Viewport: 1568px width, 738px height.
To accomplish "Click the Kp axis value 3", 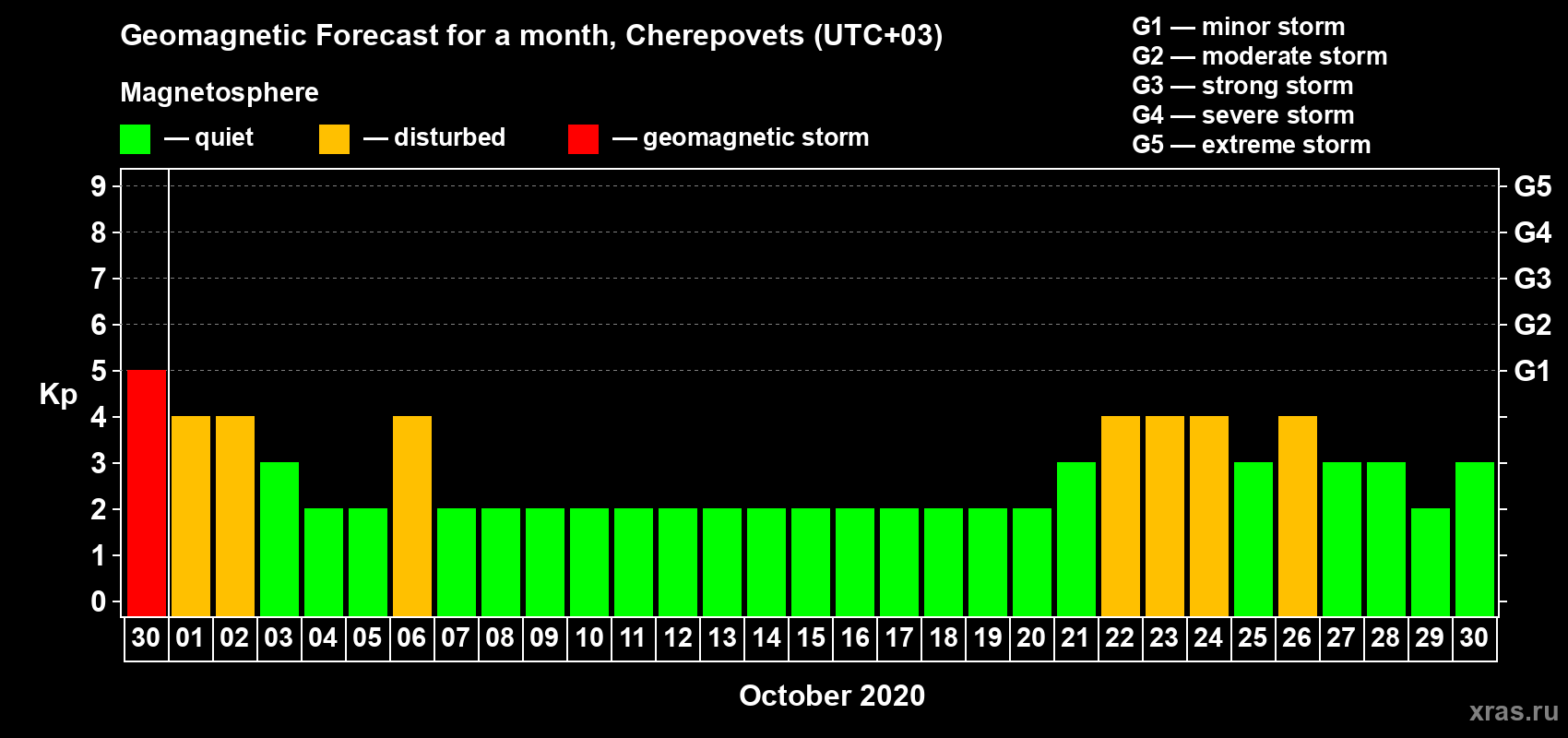I will 99,463.
